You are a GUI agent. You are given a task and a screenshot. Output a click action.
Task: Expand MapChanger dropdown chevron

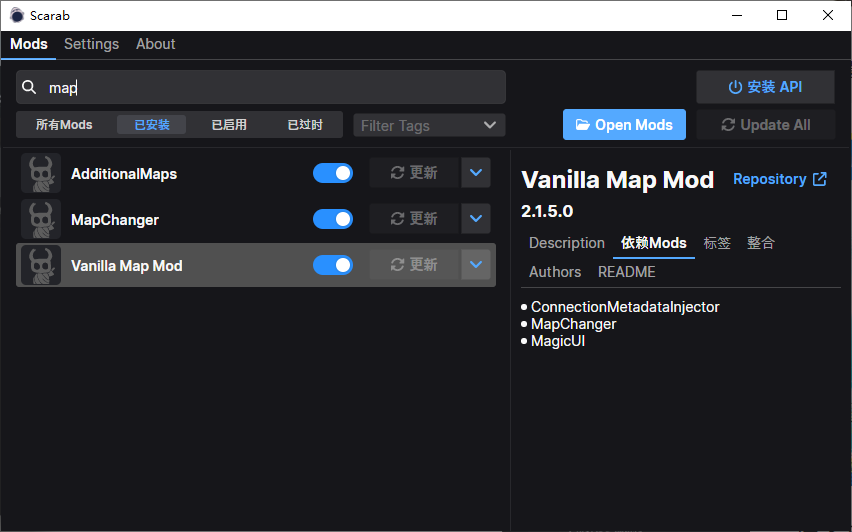coord(476,219)
